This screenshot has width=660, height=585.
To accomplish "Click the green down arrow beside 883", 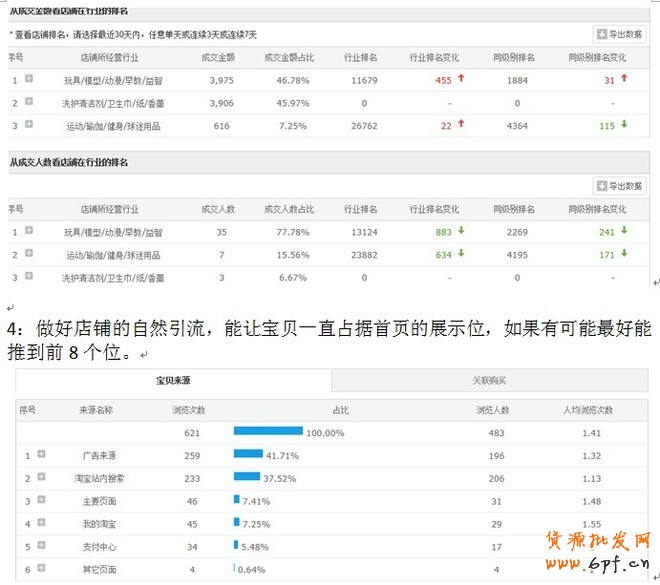I will click(461, 231).
